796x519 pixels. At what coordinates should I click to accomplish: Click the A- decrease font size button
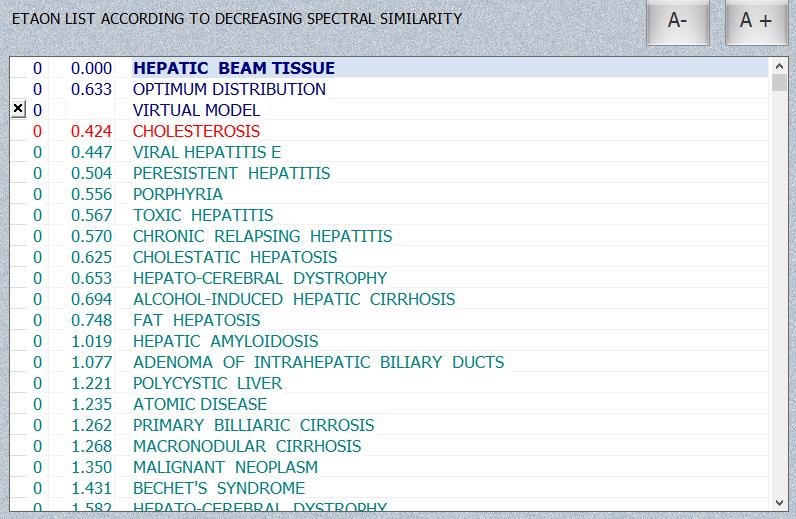tap(677, 22)
